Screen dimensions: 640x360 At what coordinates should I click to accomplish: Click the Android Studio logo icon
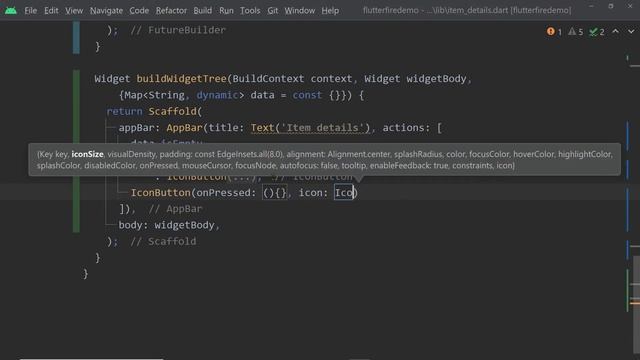click(11, 10)
